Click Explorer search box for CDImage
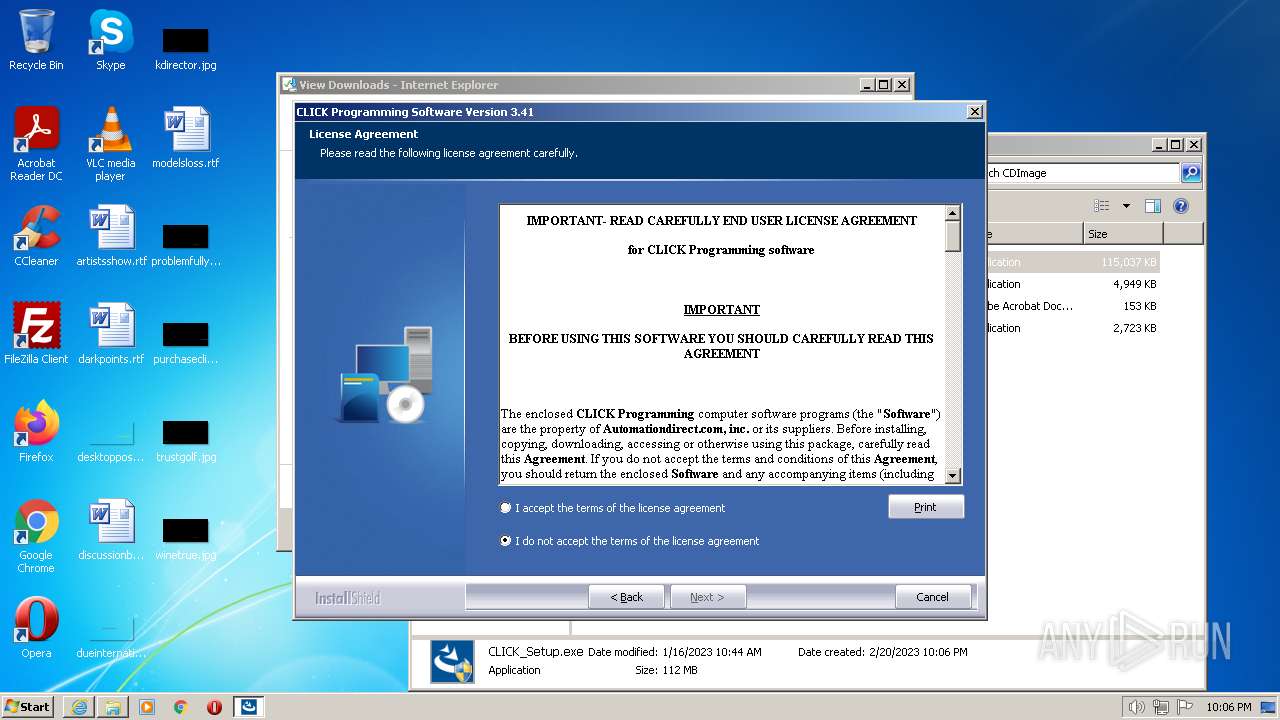This screenshot has width=1280, height=720. point(1082,173)
